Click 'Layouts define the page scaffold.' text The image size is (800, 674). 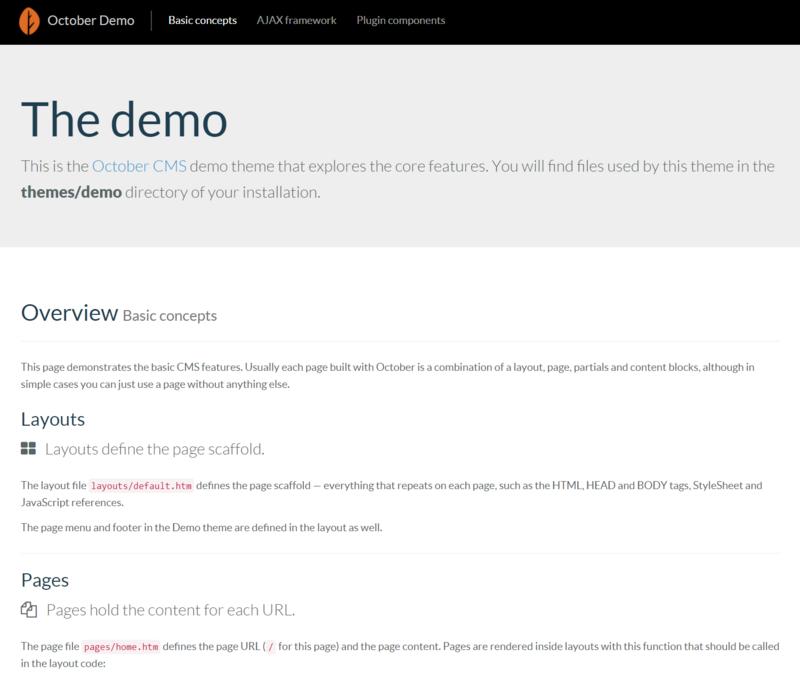(155, 449)
